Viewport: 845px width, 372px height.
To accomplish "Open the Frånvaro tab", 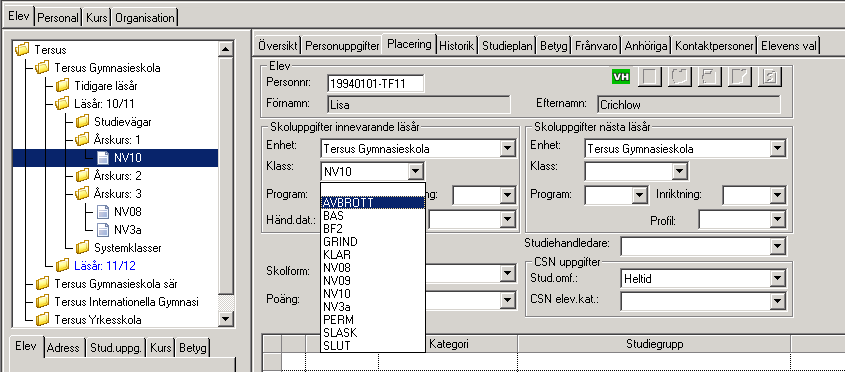I will click(595, 46).
